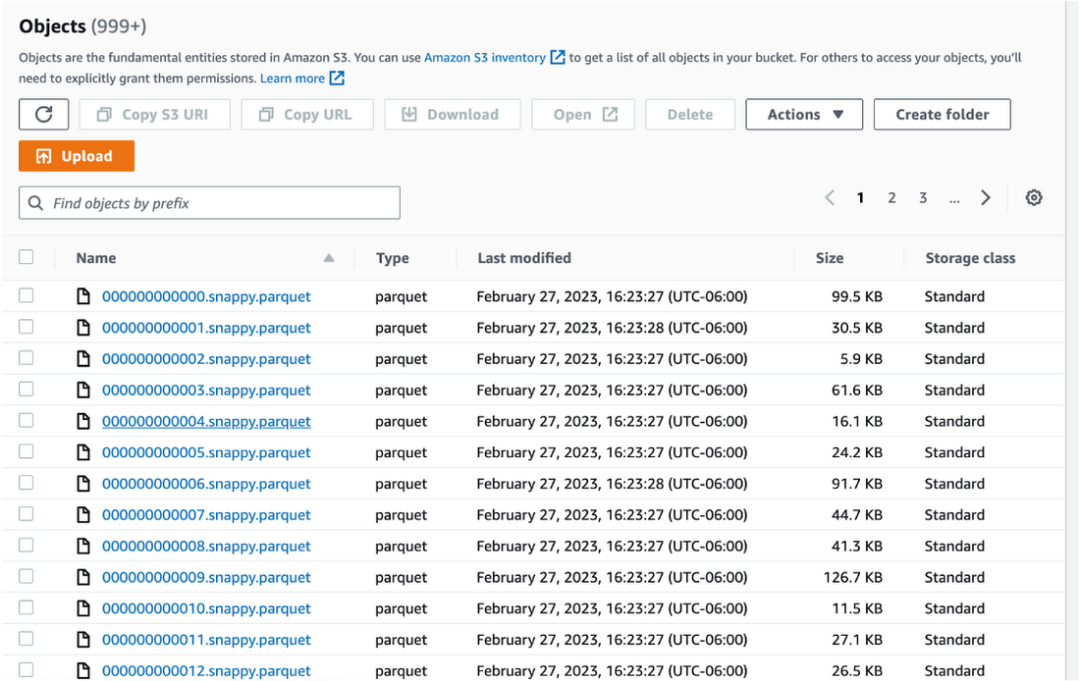The image size is (1080, 681).
Task: Sort by Name column ascending arrow
Action: point(329,258)
